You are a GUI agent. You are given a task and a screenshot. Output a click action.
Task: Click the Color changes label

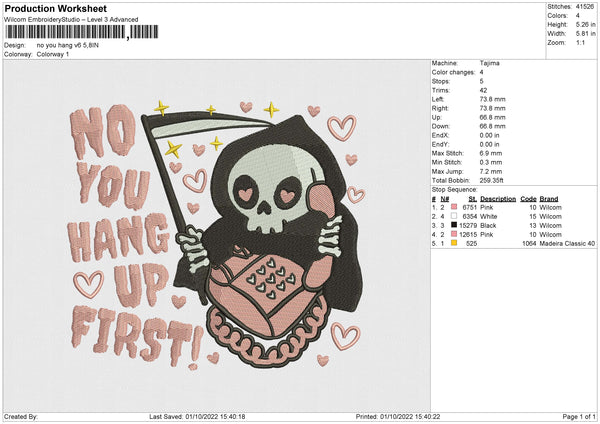453,72
